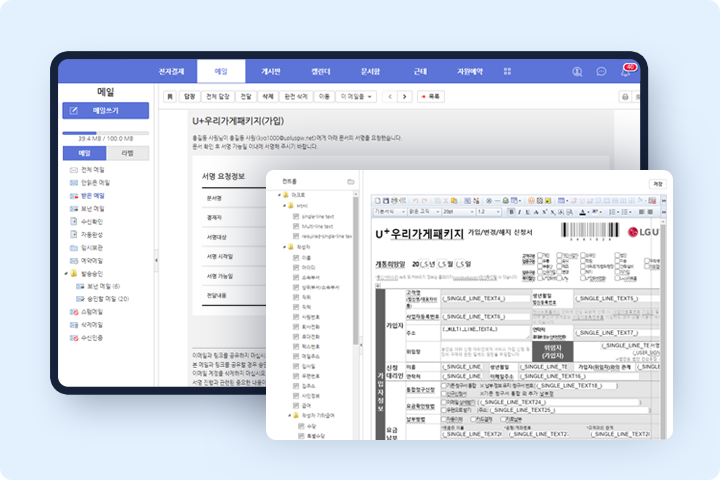720x480 pixels.
Task: Click the 메일쓰기 compose button
Action: [106, 111]
